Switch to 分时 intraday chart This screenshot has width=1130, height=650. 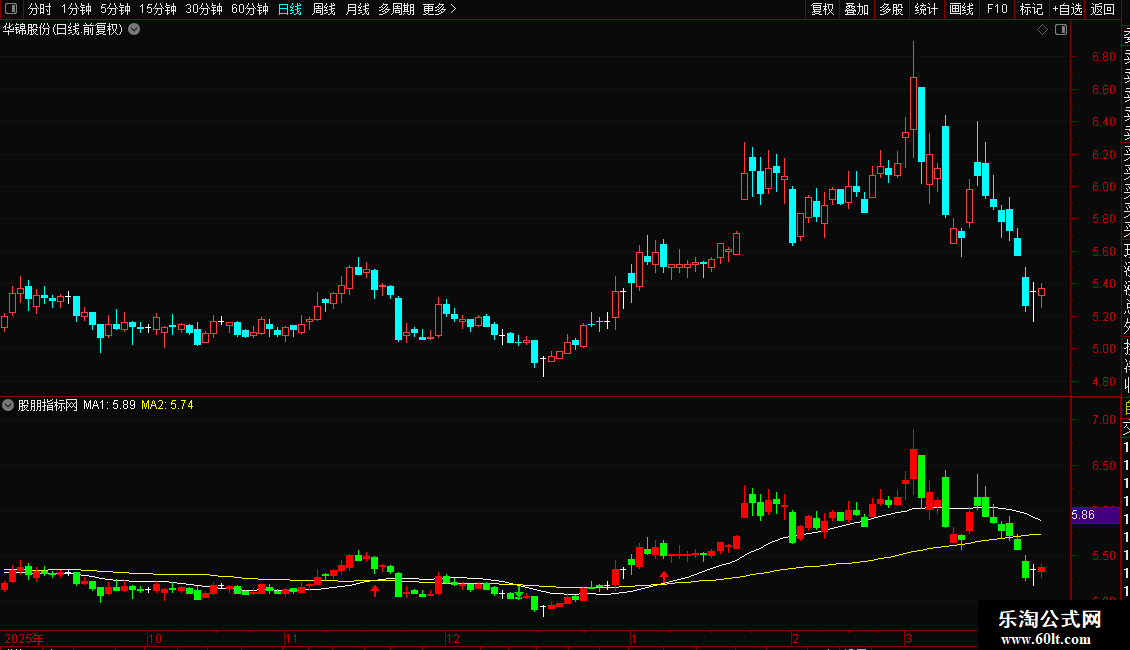tap(40, 9)
